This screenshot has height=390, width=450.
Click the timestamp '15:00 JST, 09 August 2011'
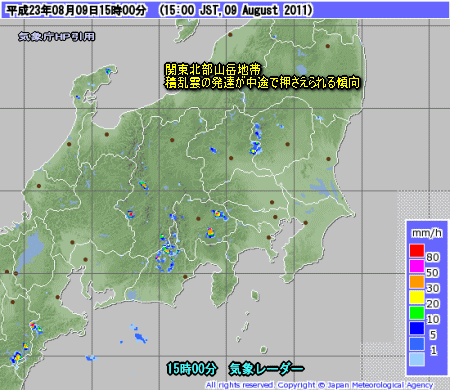coord(236,10)
